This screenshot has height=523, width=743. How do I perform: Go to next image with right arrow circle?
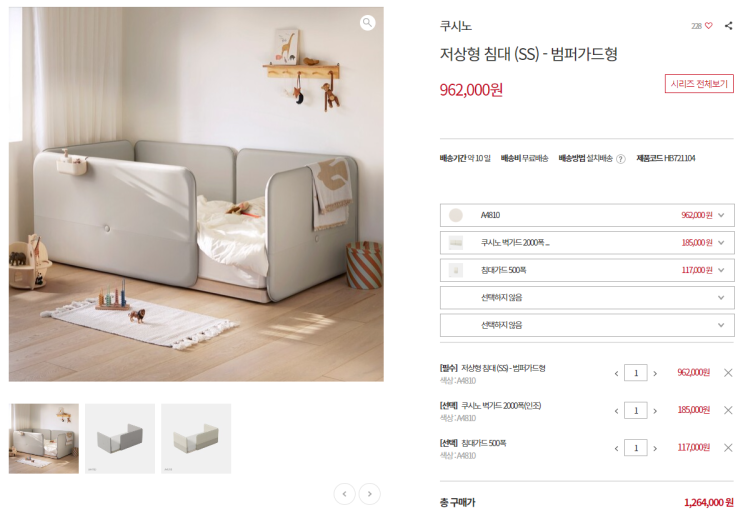click(370, 494)
